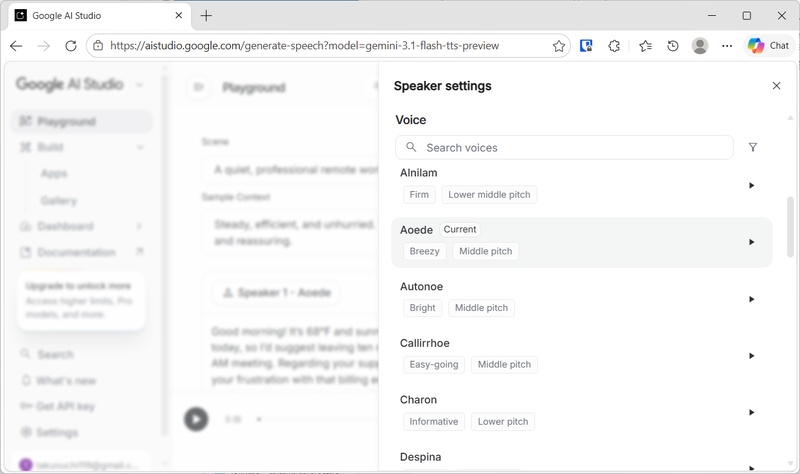The height and width of the screenshot is (474, 800).
Task: Play the generated audio in the playground
Action: (x=196, y=419)
